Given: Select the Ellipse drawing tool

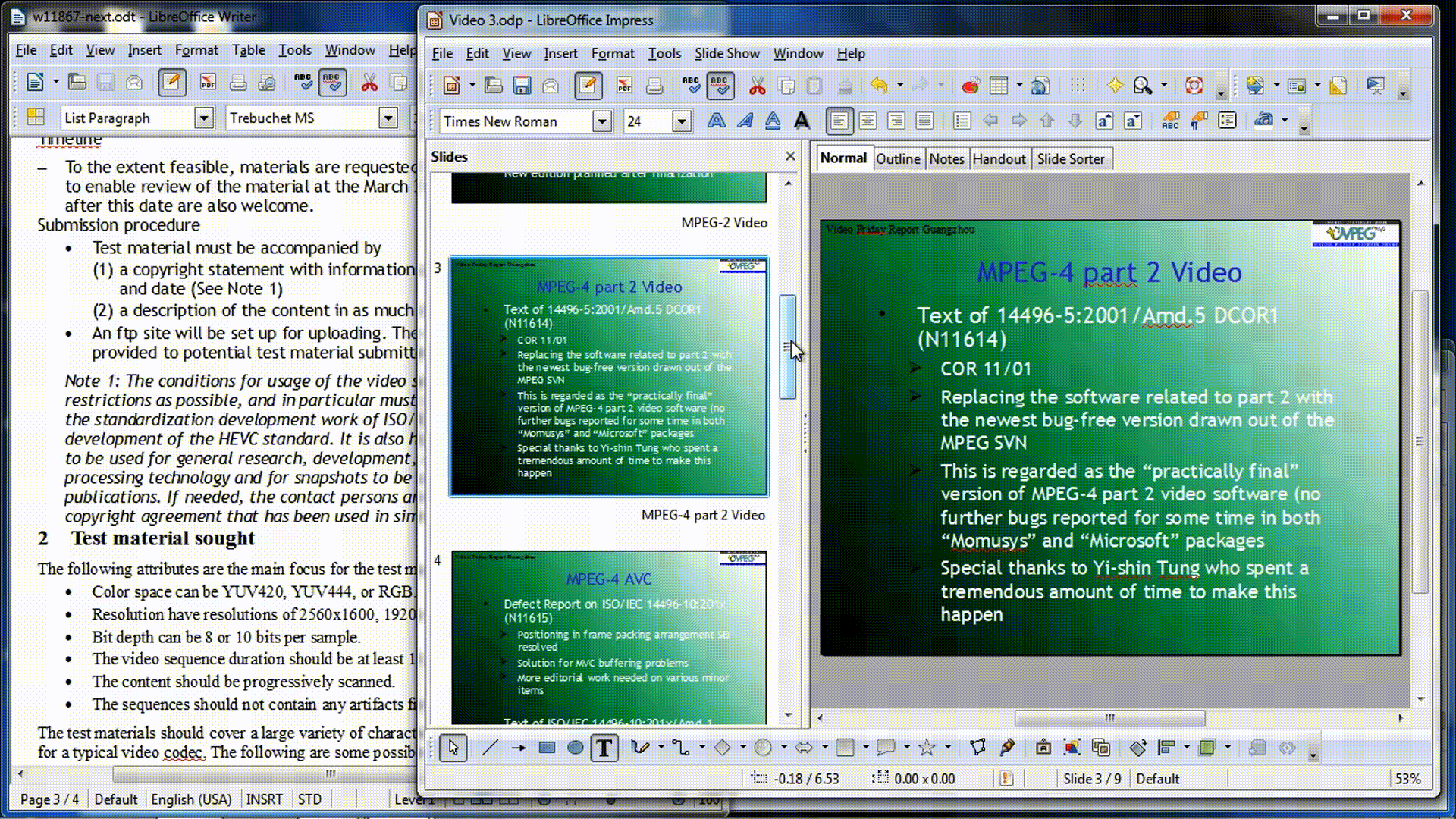Looking at the screenshot, I should point(576,748).
